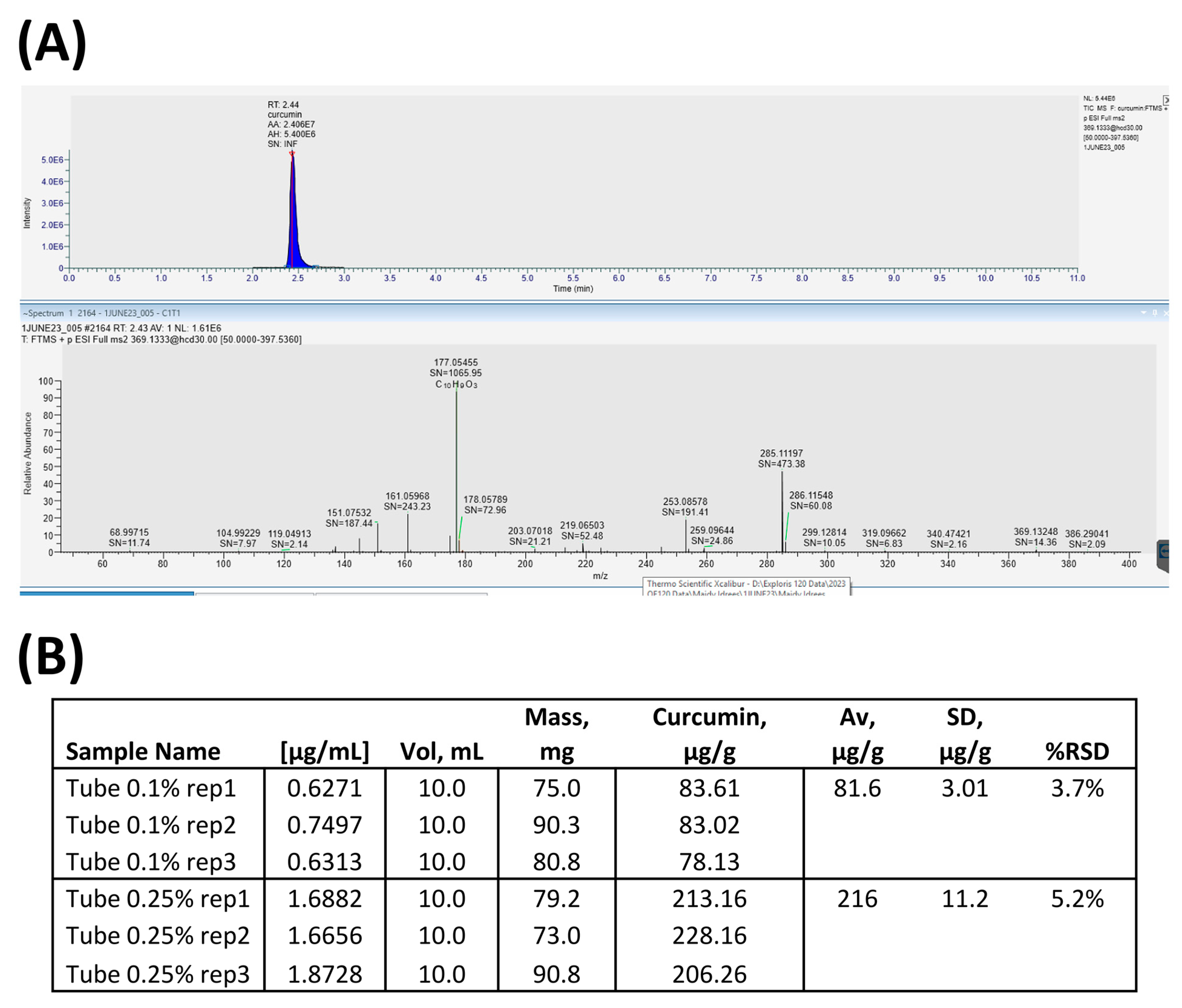
Task: Click the Intensity axis label of the chromatogram
Action: click(x=27, y=213)
